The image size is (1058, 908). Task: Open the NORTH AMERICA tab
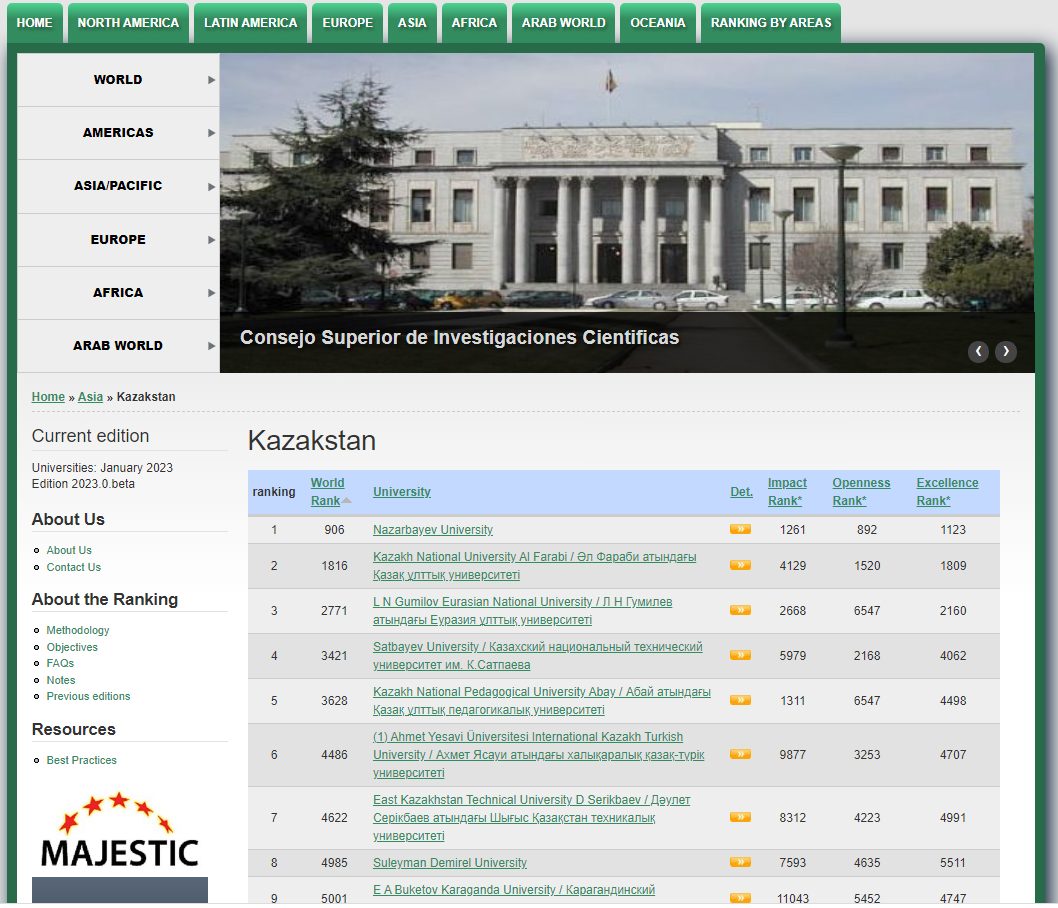[128, 23]
